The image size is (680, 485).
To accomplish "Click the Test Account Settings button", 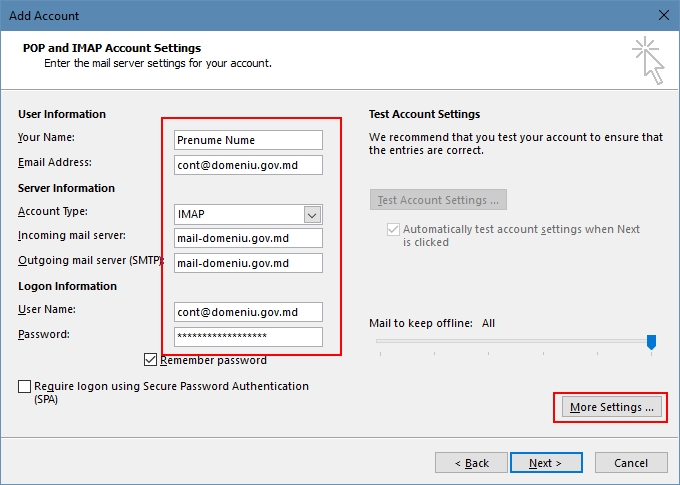I will (x=438, y=200).
